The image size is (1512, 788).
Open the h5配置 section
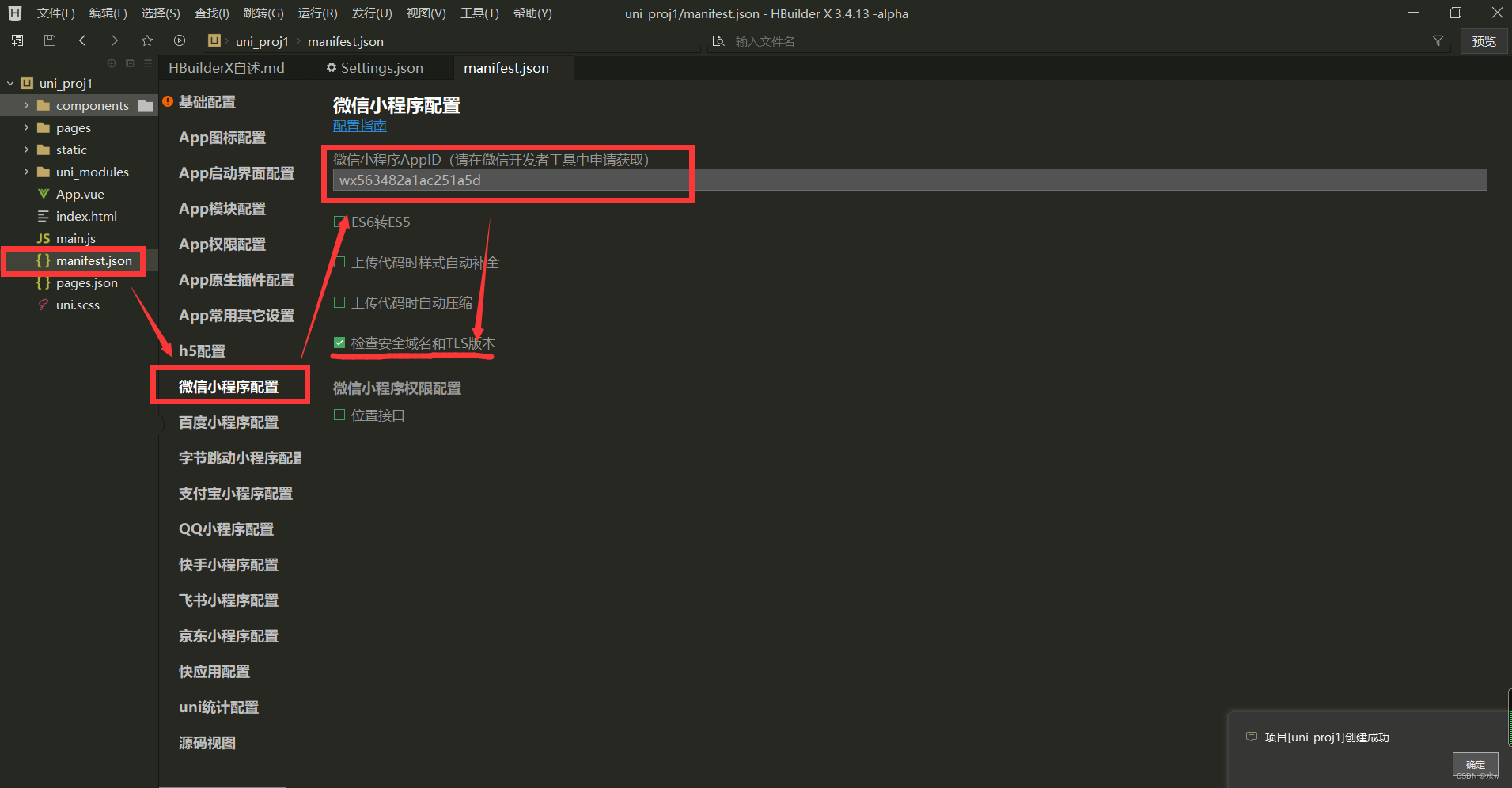click(203, 351)
